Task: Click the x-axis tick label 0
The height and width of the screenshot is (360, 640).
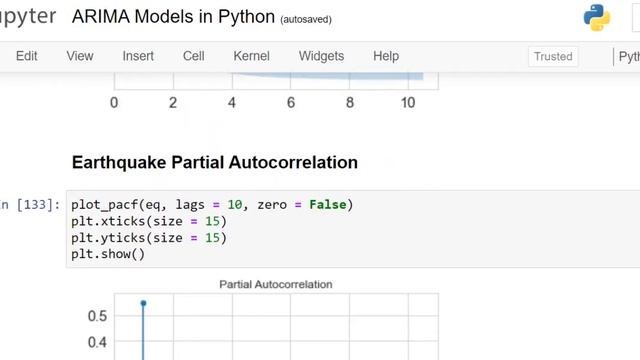Action: coord(114,102)
